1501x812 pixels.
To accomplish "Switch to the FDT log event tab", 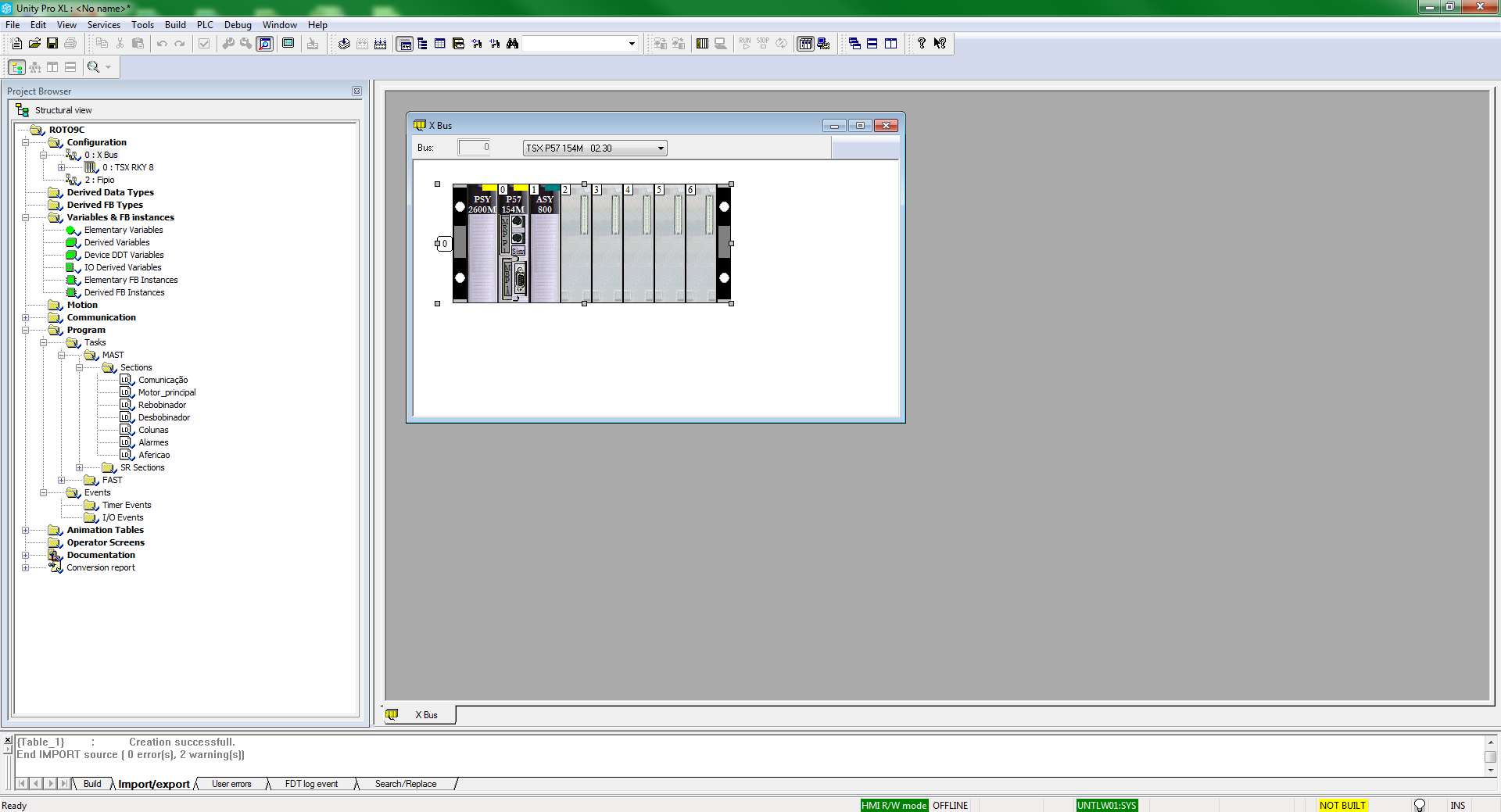I will point(311,784).
